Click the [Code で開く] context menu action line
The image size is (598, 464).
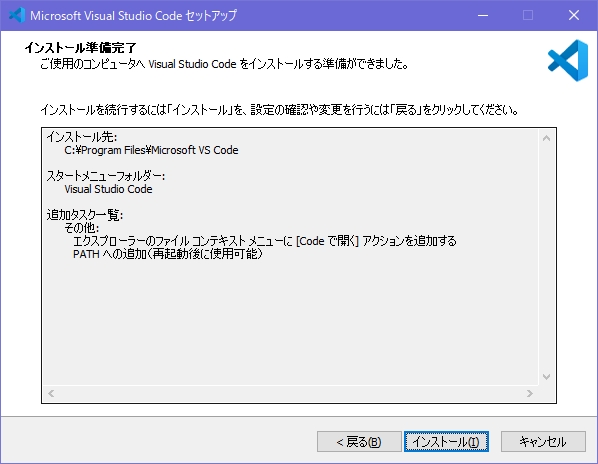(265, 241)
